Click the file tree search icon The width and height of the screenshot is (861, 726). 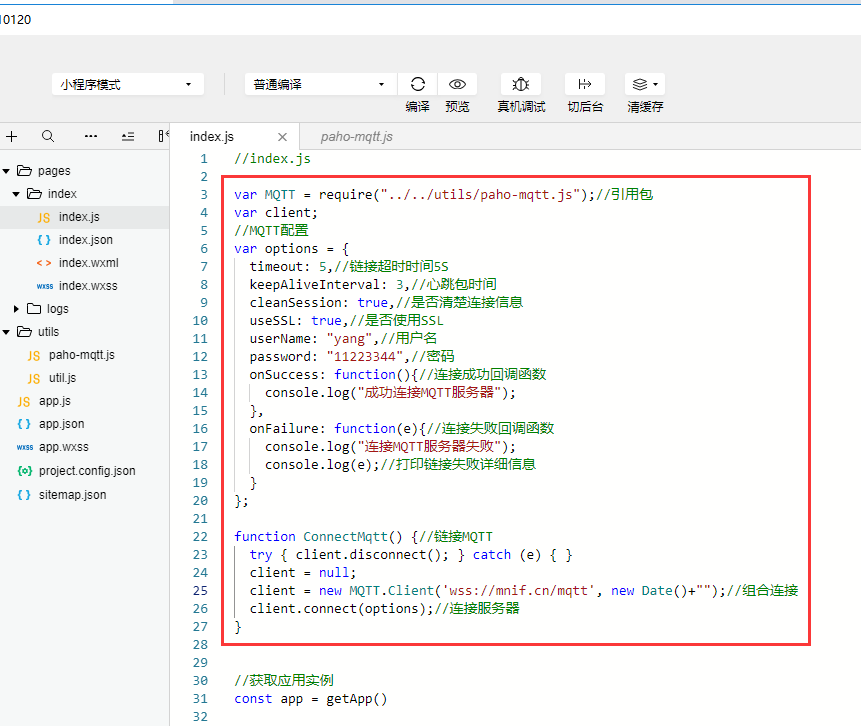pyautogui.click(x=48, y=136)
